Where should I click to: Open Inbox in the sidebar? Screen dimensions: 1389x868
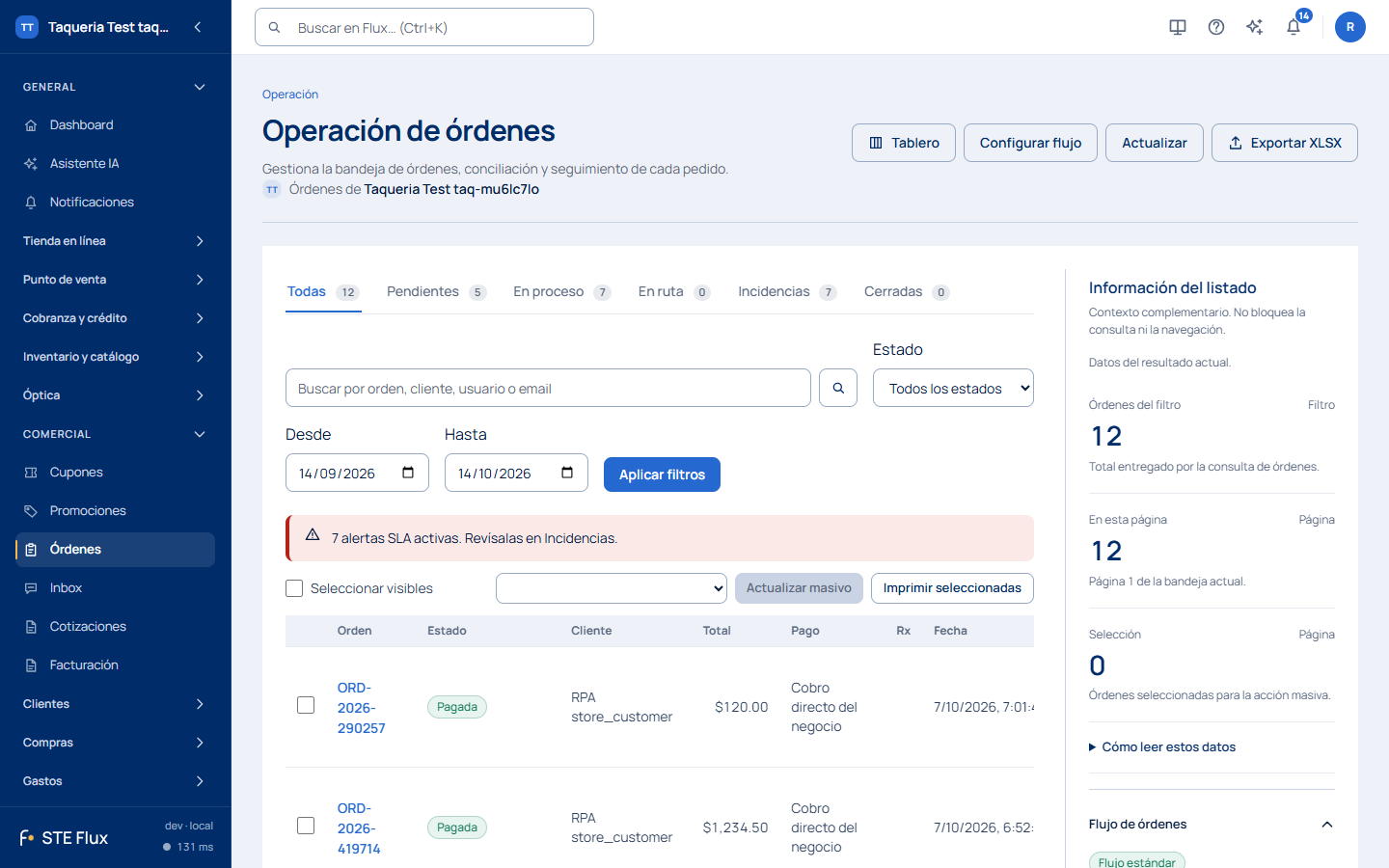[116, 588]
